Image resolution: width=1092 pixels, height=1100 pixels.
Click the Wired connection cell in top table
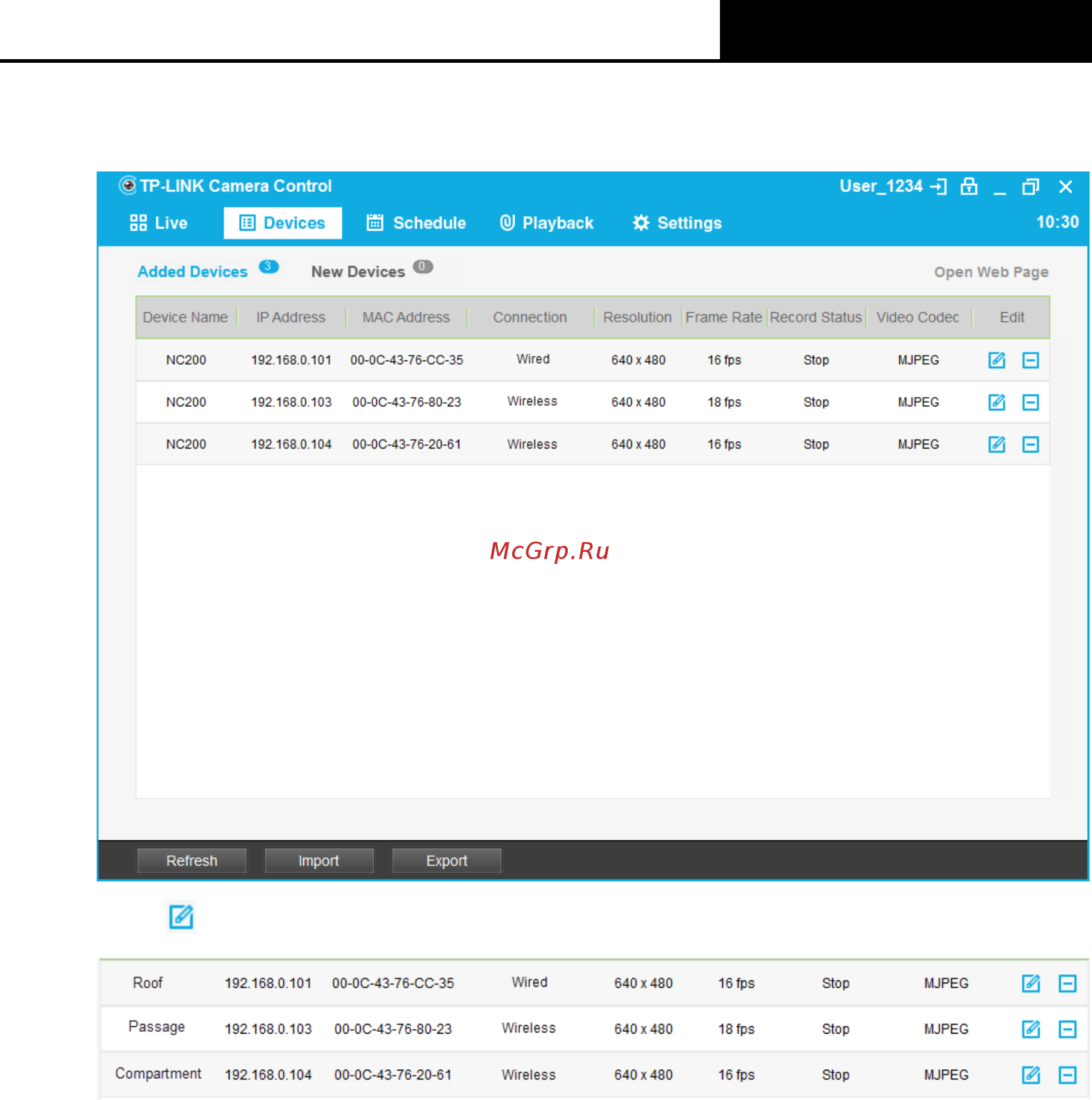pyautogui.click(x=533, y=359)
